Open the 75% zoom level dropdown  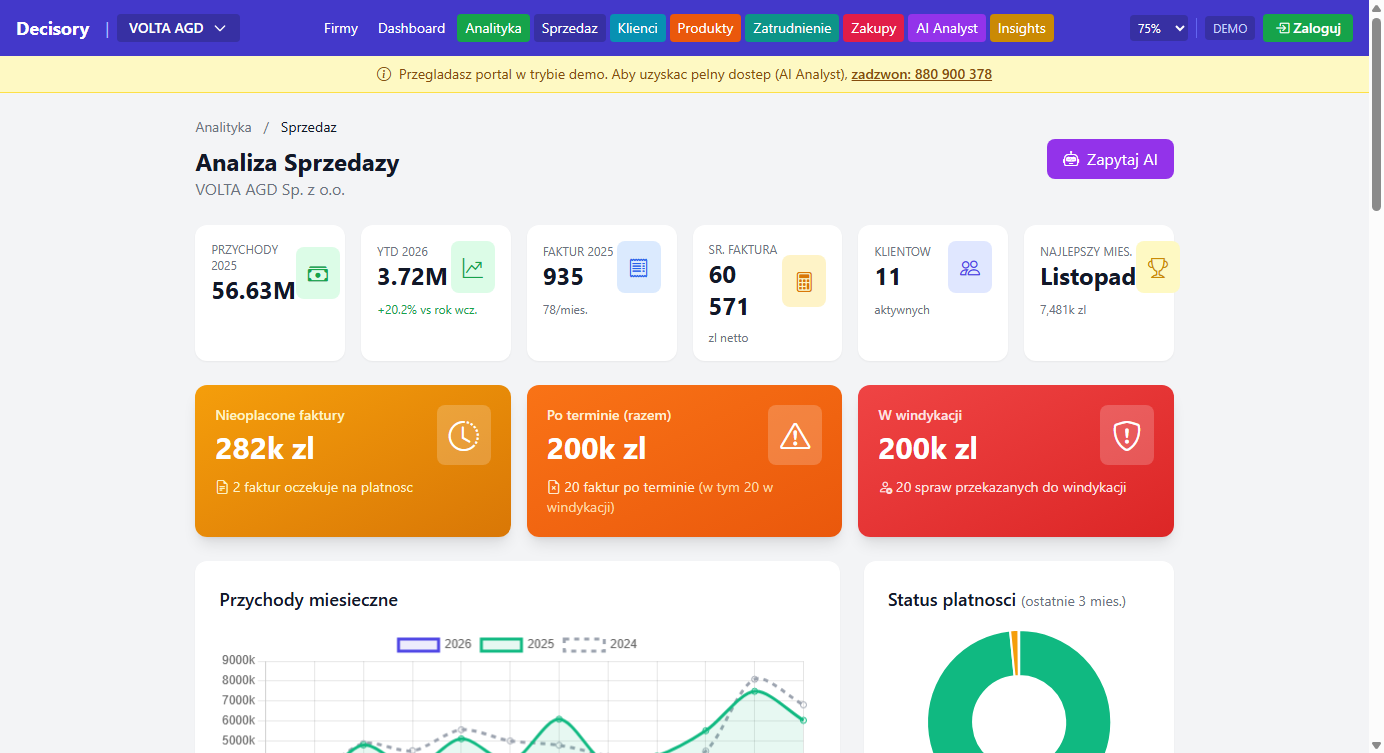click(x=1159, y=28)
